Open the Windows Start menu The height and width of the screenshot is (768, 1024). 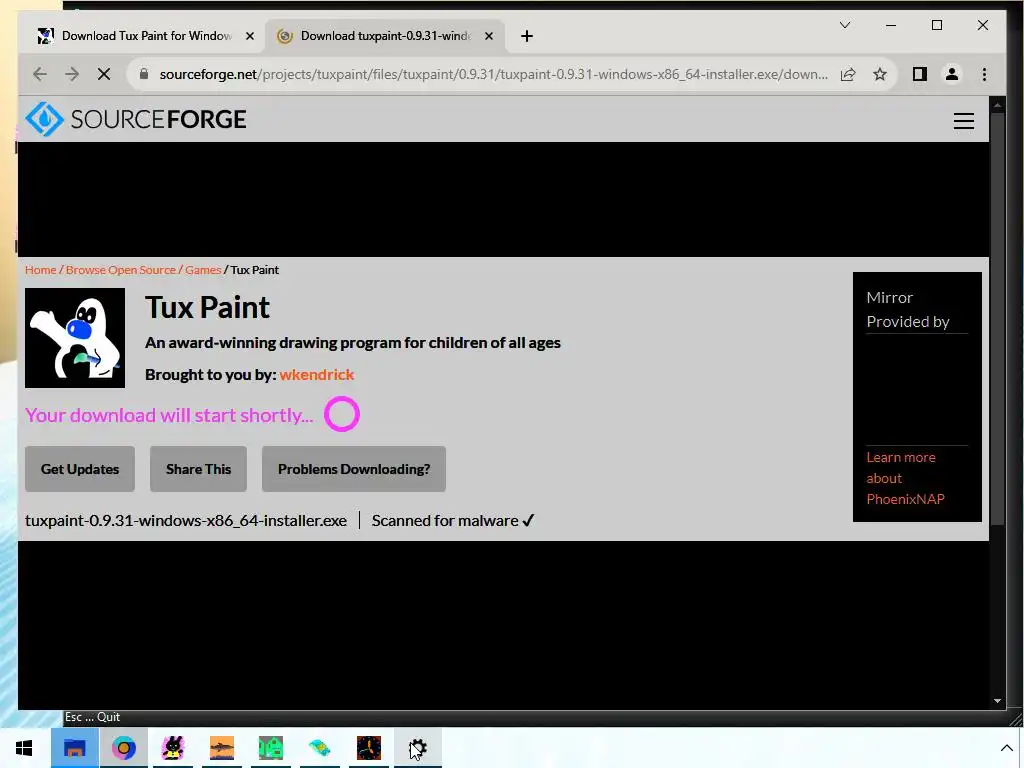click(x=25, y=748)
